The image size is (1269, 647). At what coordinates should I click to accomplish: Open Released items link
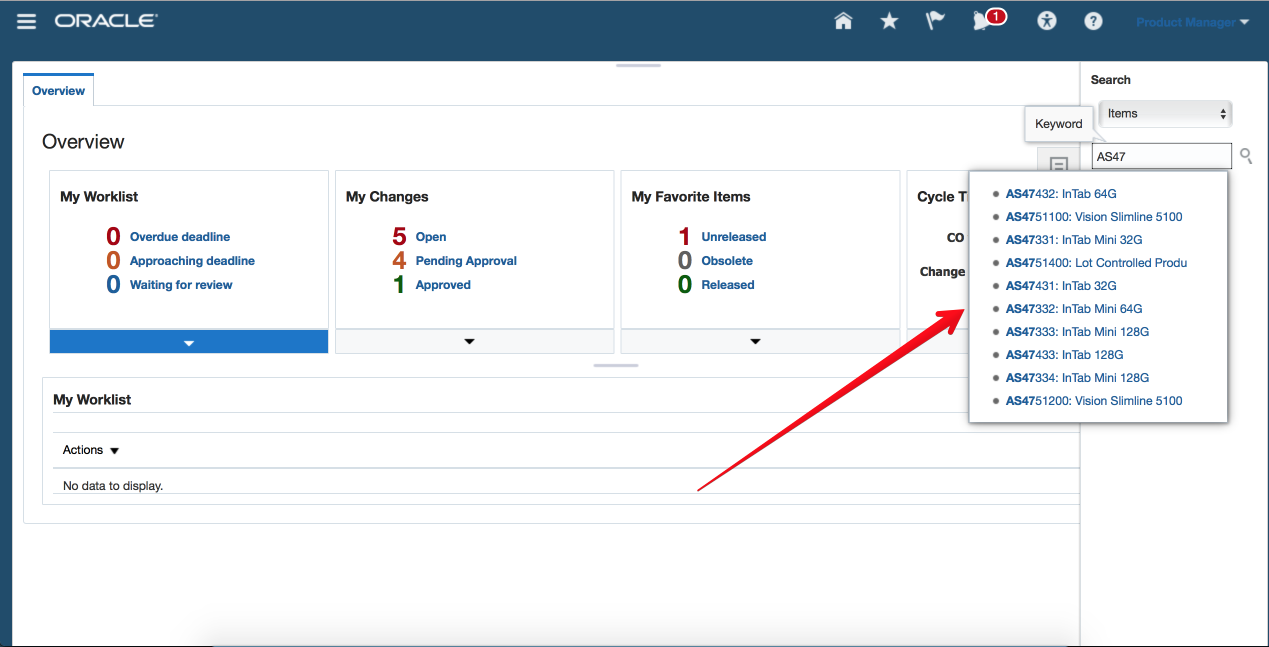click(728, 285)
